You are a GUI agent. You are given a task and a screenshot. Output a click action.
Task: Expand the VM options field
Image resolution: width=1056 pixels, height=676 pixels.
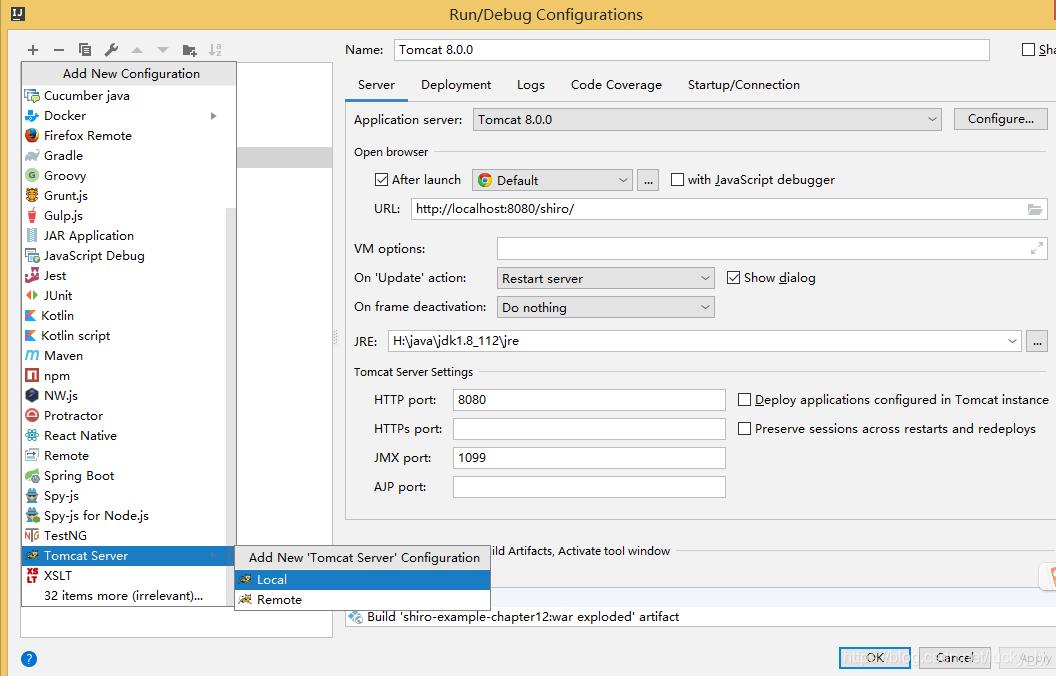pos(1037,248)
